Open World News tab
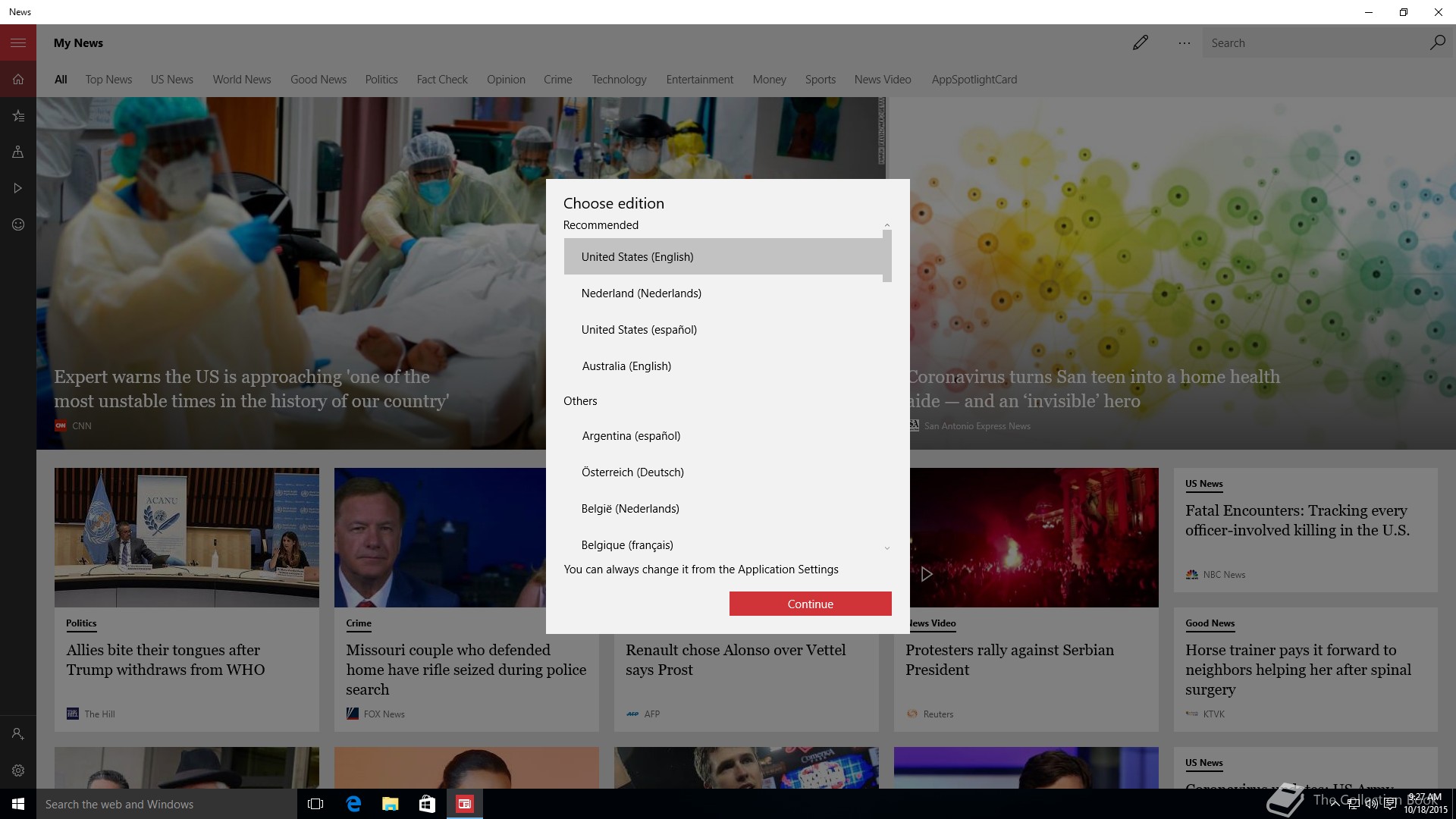 (x=242, y=80)
